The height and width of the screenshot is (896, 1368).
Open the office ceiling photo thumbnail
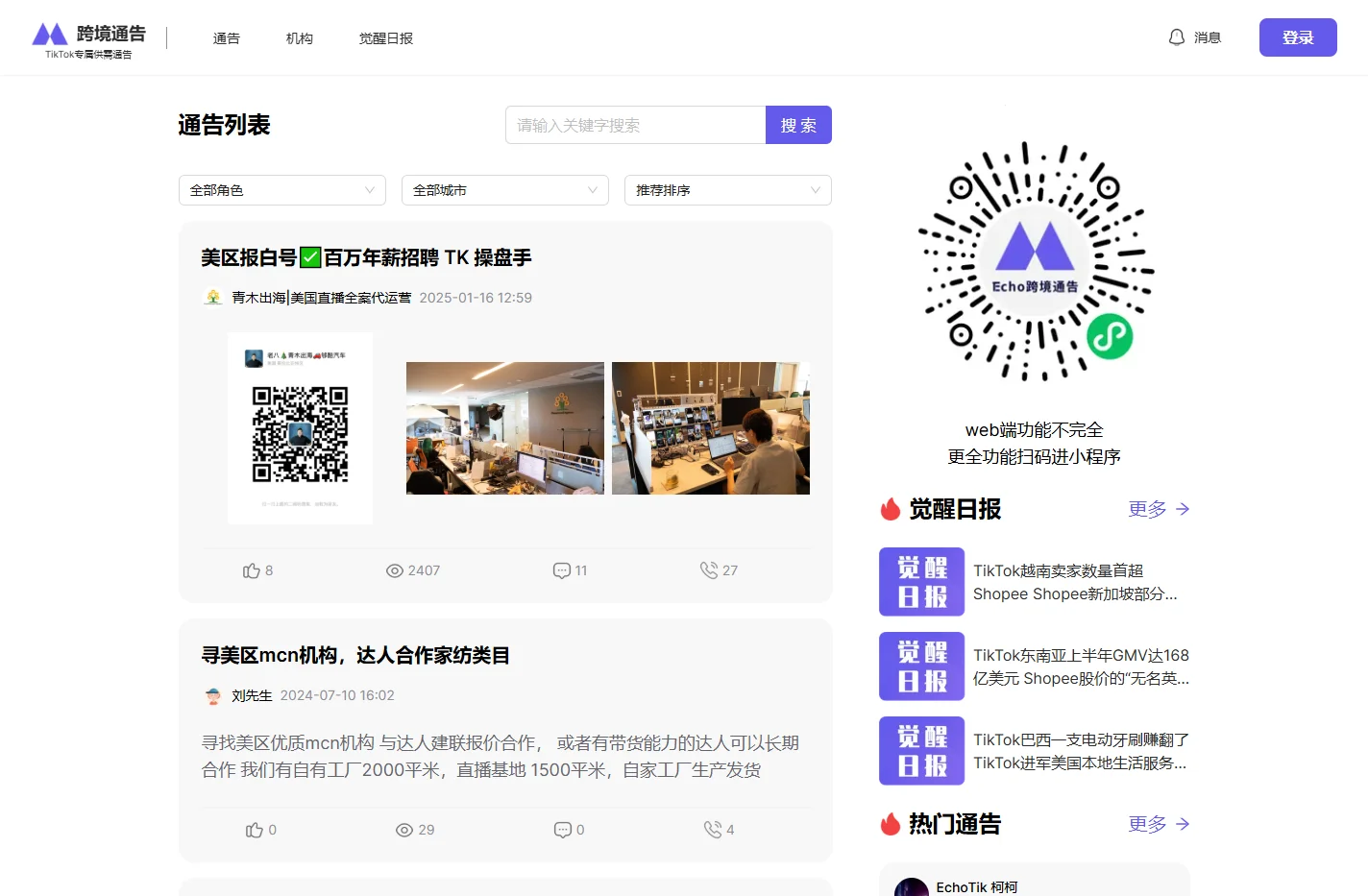click(x=505, y=428)
